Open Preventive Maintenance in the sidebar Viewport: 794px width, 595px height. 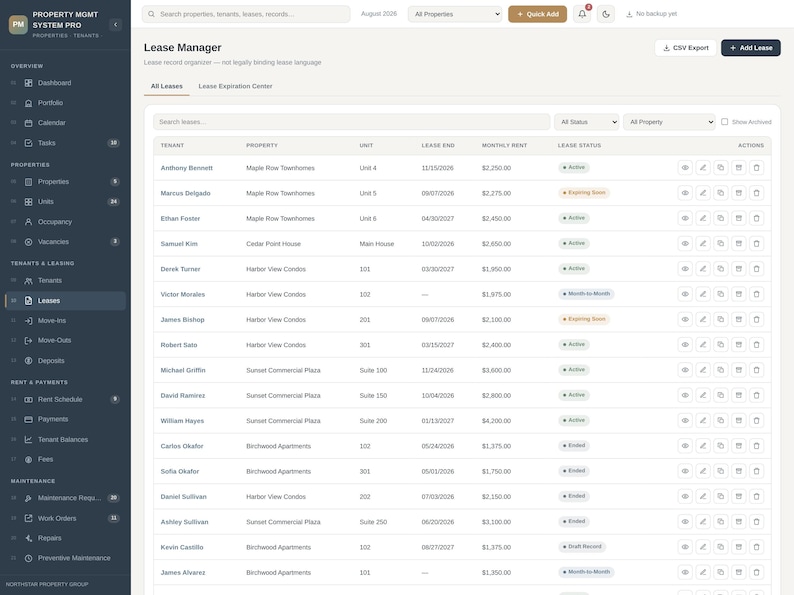pos(65,558)
